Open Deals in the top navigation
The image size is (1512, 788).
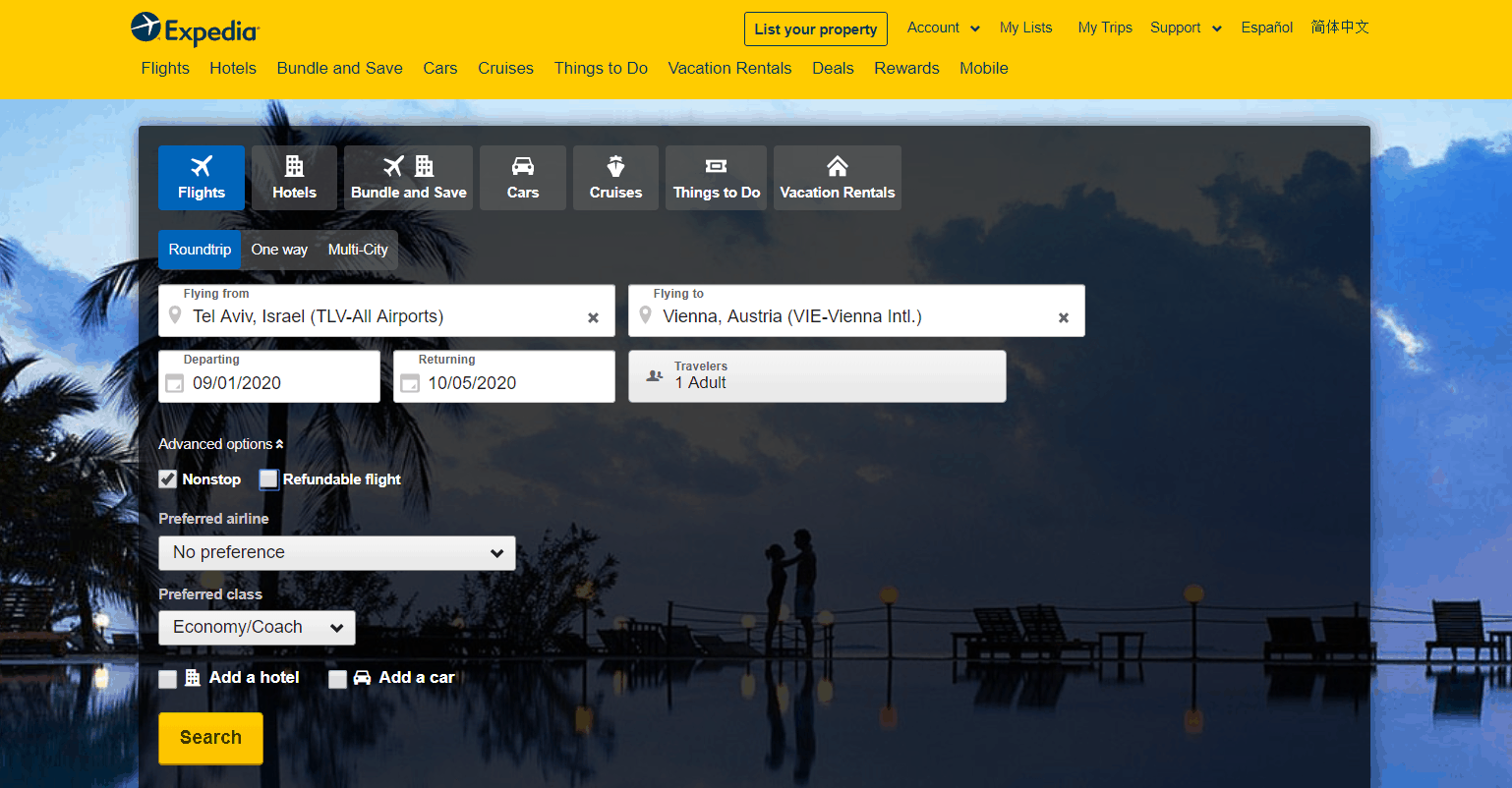point(833,68)
